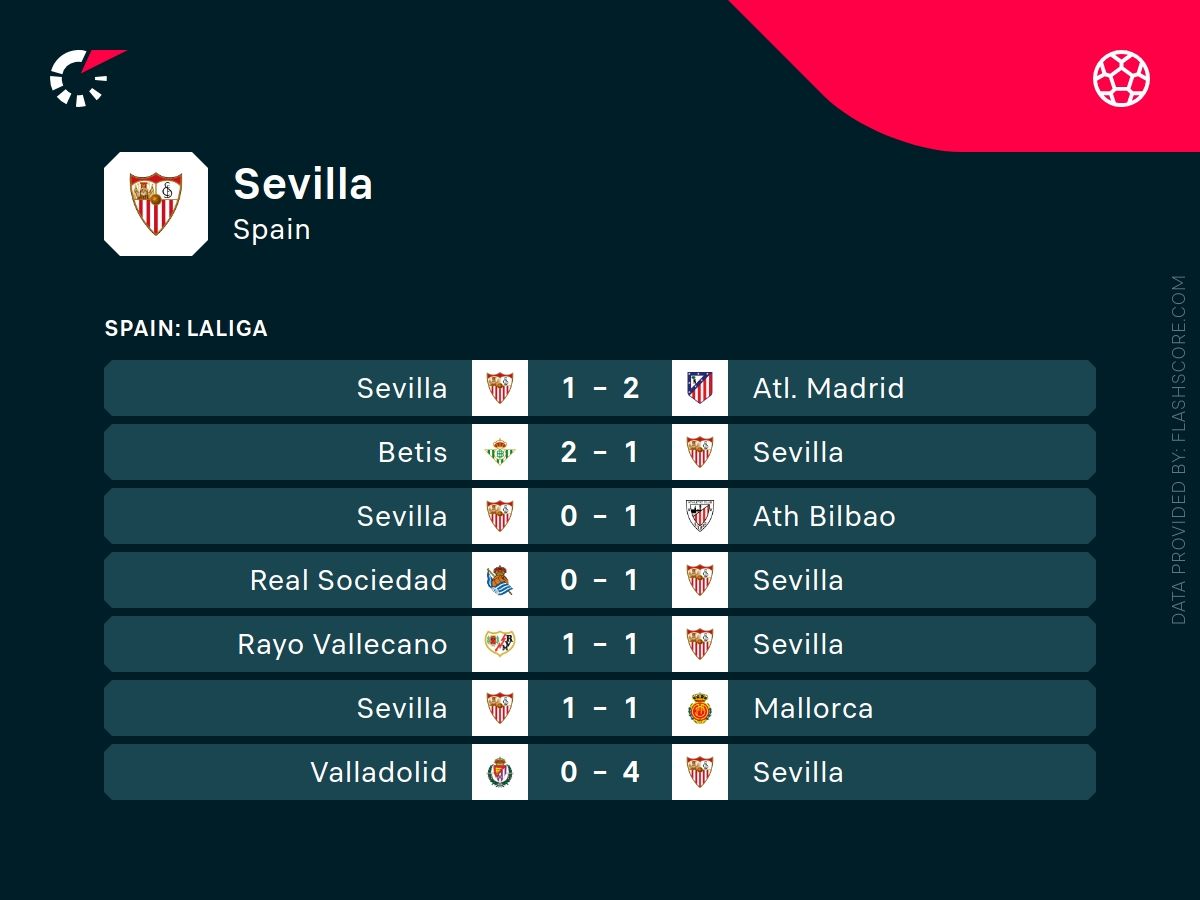
Task: Click the Data Provided By Flashscore.com text
Action: point(1178,450)
